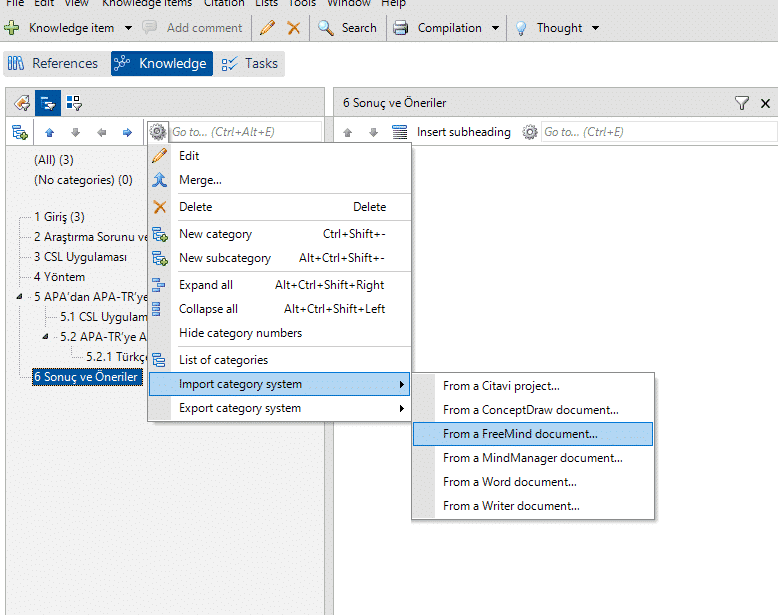778x615 pixels.
Task: Choose New subcategory menu entry
Action: [x=280, y=258]
